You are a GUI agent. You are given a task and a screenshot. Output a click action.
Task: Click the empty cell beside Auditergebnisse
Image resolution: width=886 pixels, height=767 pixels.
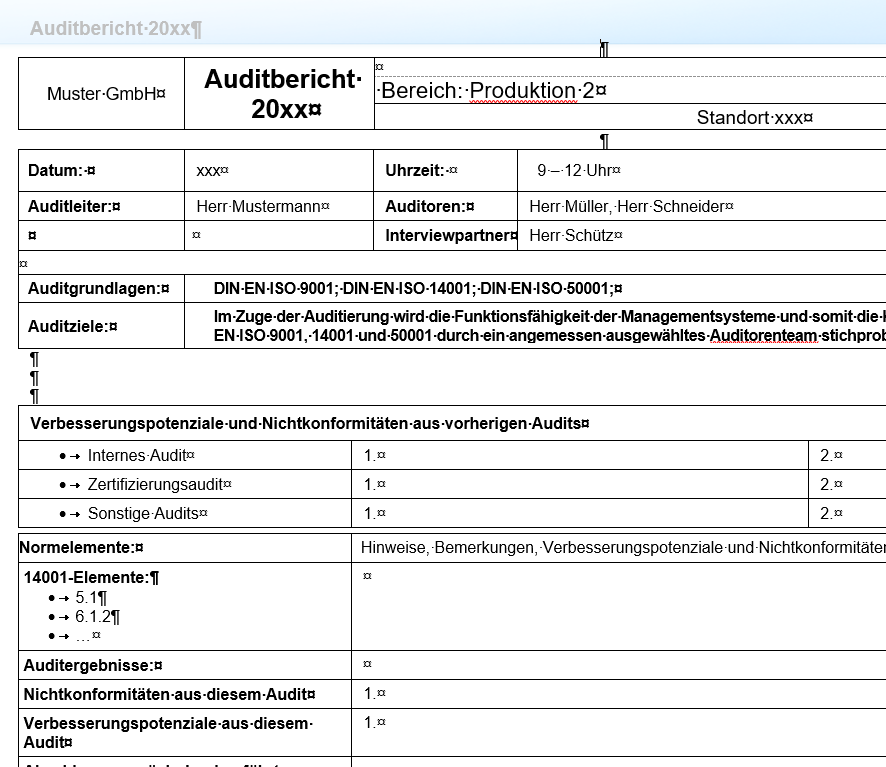tap(600, 664)
